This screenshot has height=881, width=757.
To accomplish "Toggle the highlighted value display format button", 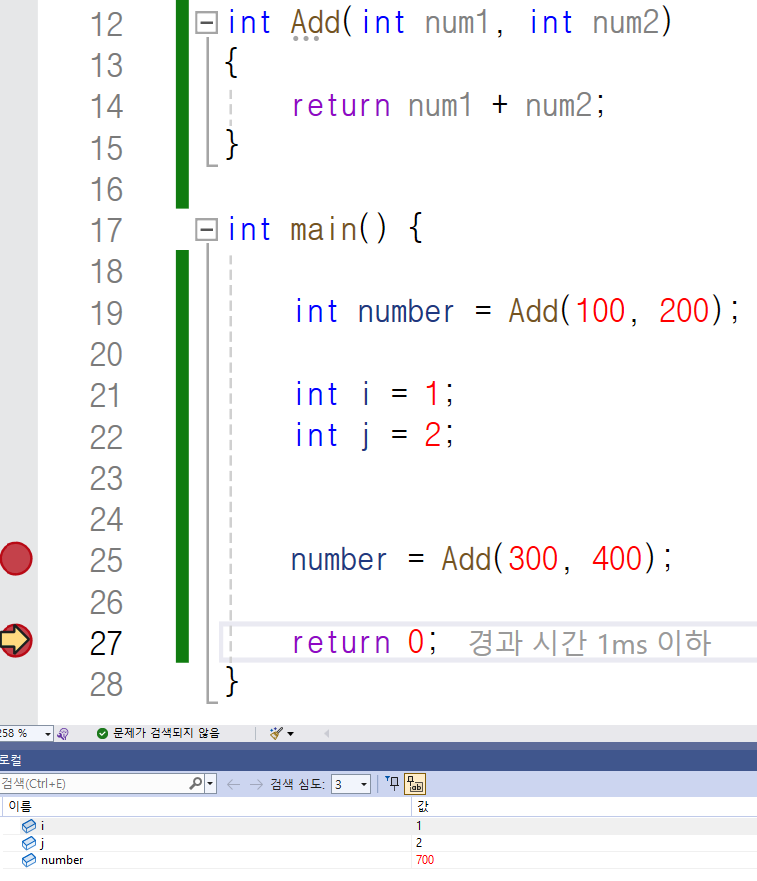I will point(415,784).
